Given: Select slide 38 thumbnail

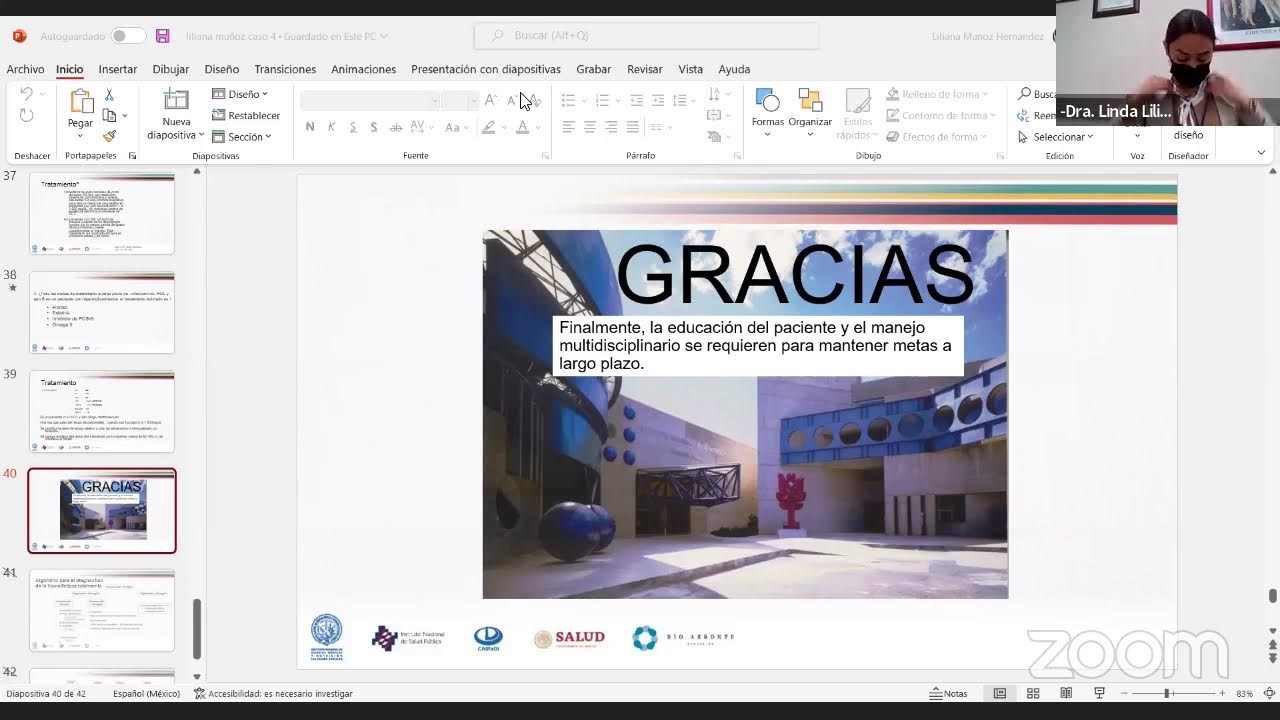Looking at the screenshot, I should pos(101,312).
